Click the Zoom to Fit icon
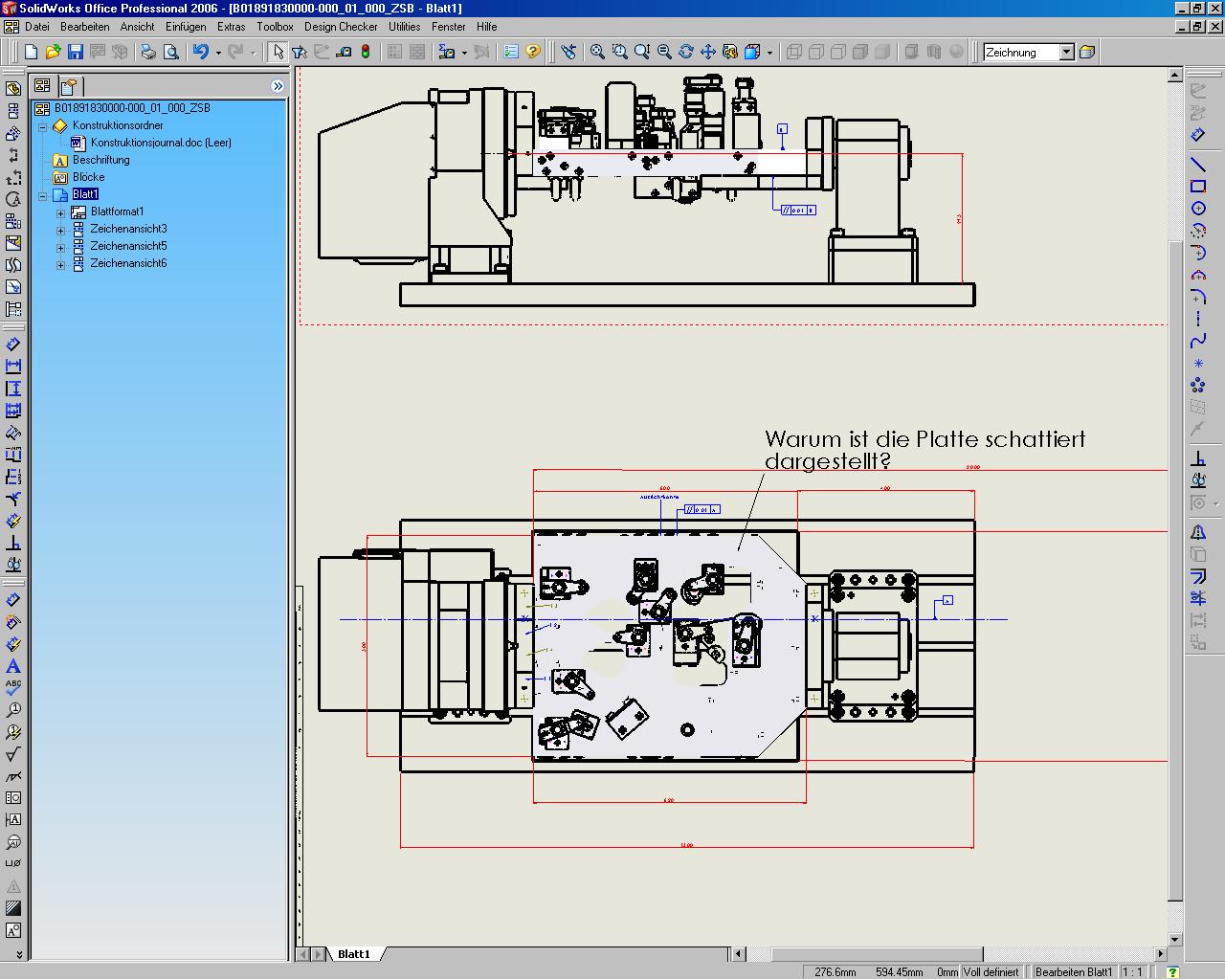Image resolution: width=1225 pixels, height=980 pixels. tap(597, 52)
